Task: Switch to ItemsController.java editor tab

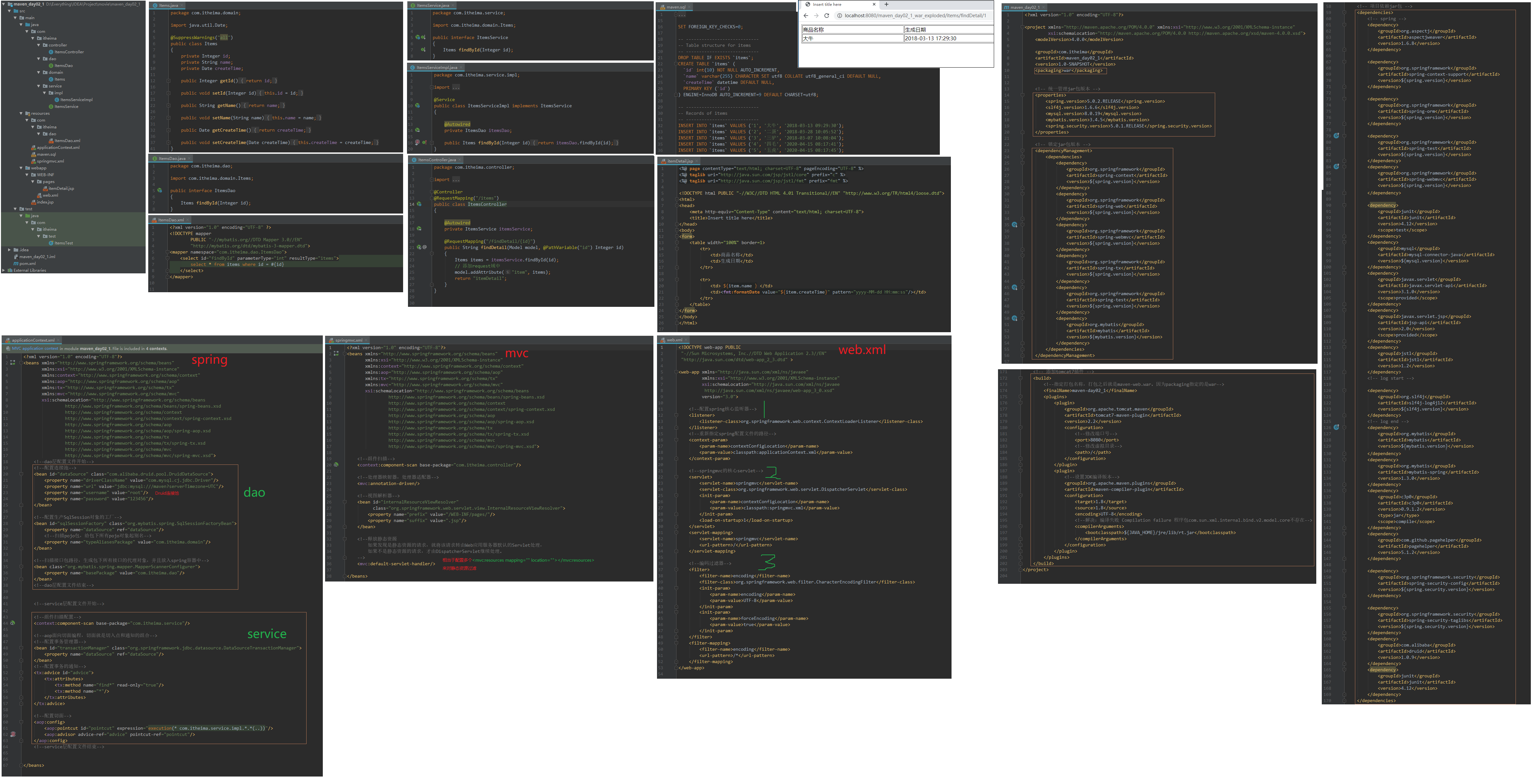Action: pos(436,160)
